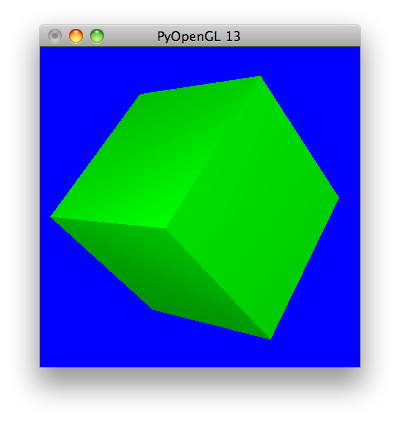Click the rightmost vertex of the green cube
This screenshot has height=422, width=400.
(x=338, y=199)
